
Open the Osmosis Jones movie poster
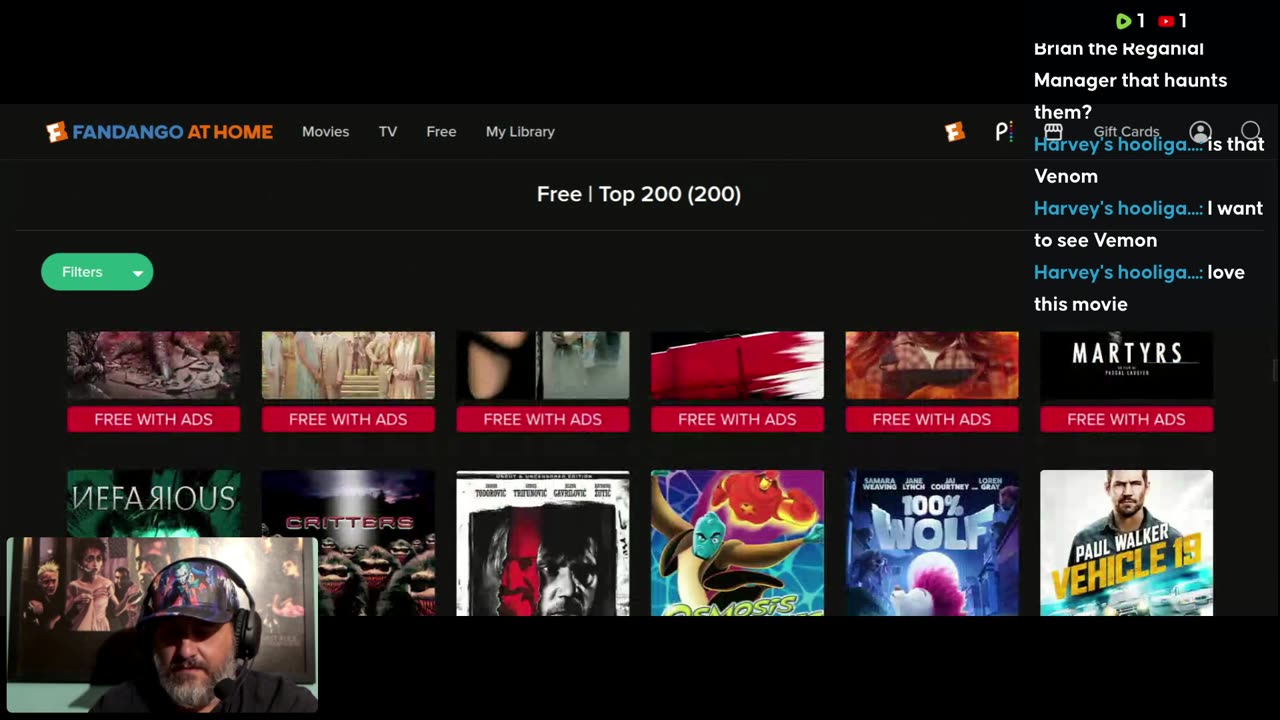[737, 543]
